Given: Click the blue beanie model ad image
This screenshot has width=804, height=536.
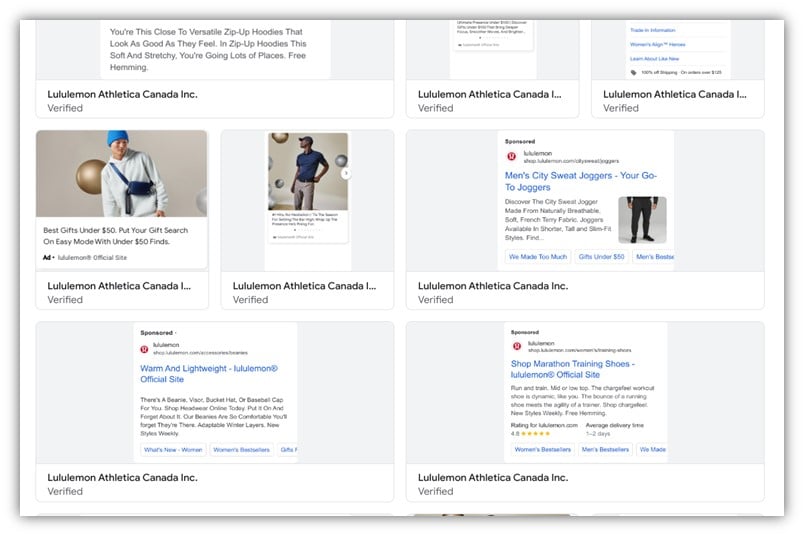Looking at the screenshot, I should pyautogui.click(x=122, y=173).
